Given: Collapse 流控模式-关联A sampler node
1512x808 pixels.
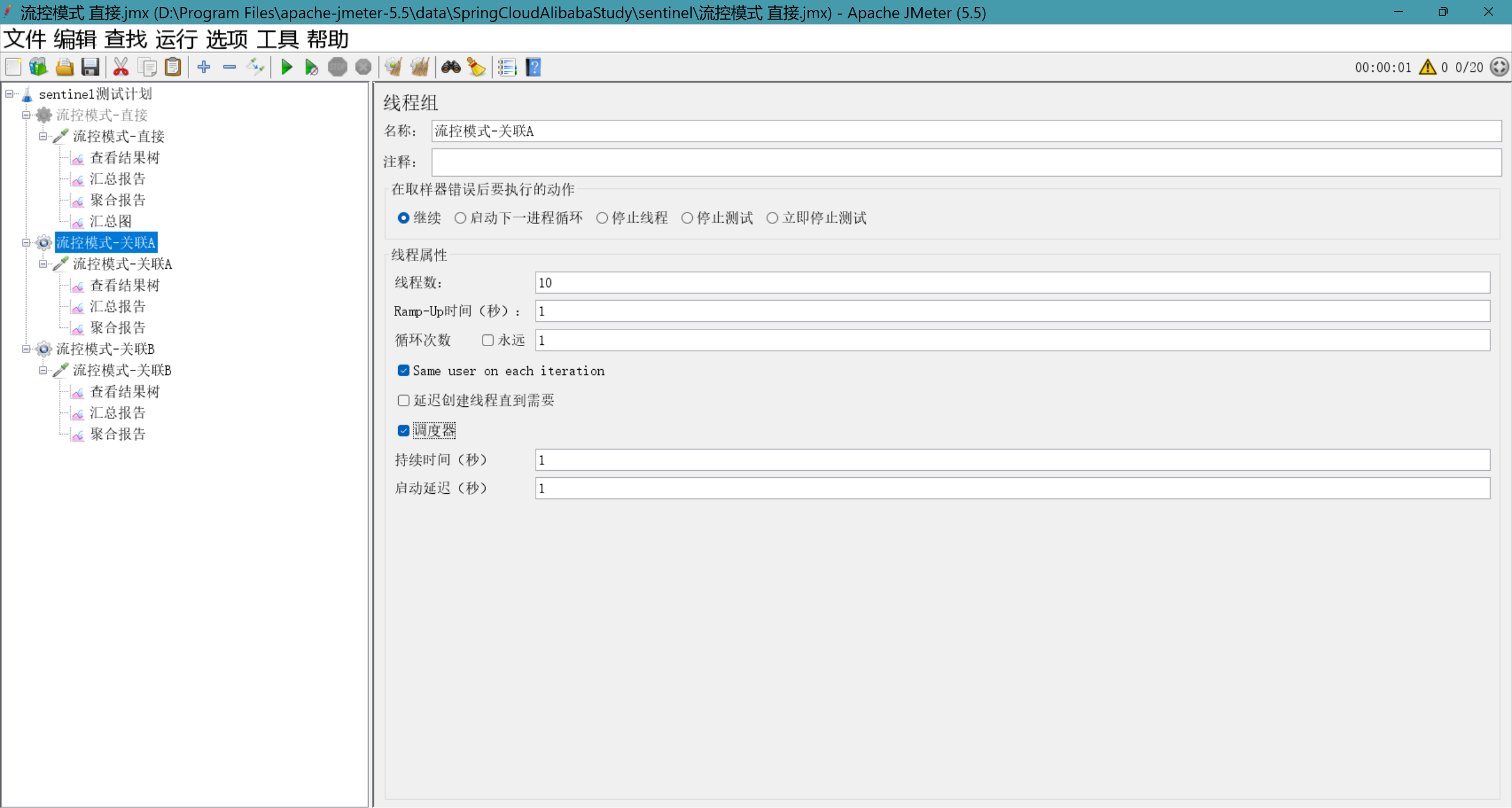Looking at the screenshot, I should (x=43, y=264).
